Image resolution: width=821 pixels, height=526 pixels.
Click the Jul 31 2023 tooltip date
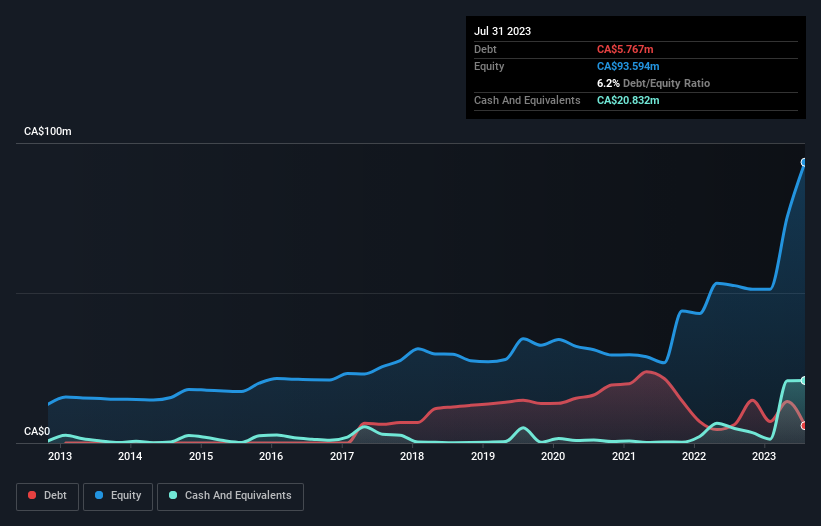click(x=502, y=31)
